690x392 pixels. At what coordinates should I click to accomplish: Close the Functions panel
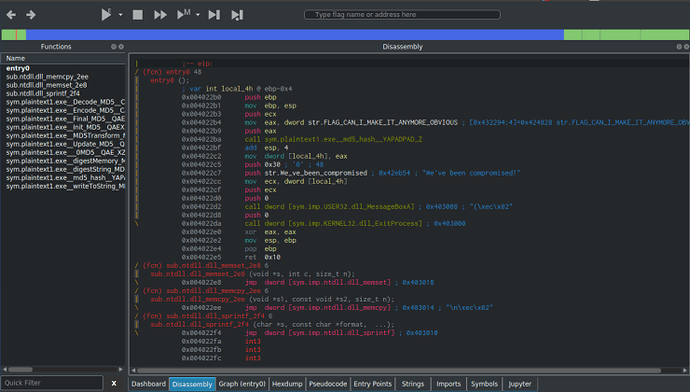[x=121, y=47]
